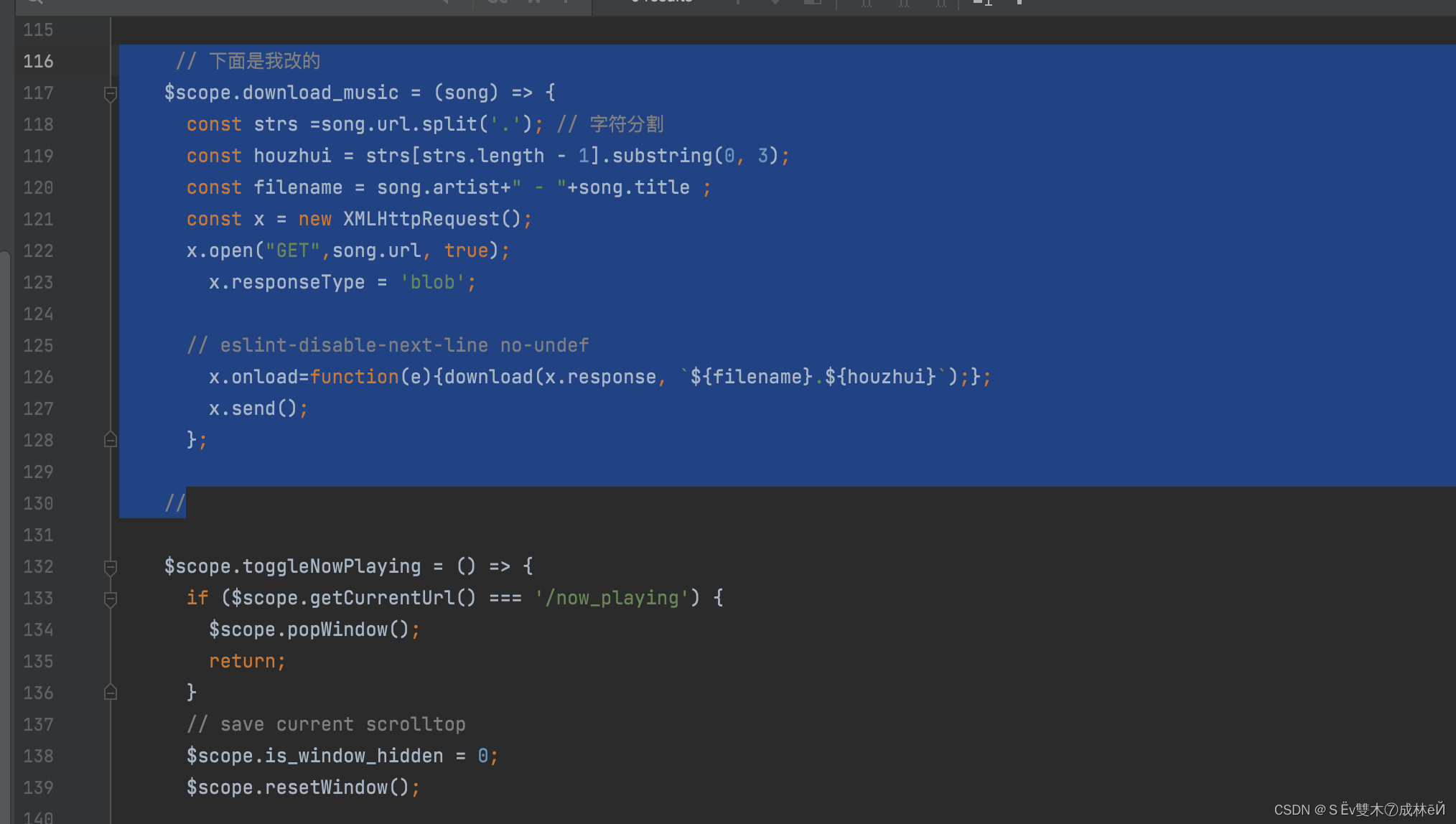Screen dimensions: 1456x824
Task: Click the function keyword on line 126
Action: click(x=355, y=378)
